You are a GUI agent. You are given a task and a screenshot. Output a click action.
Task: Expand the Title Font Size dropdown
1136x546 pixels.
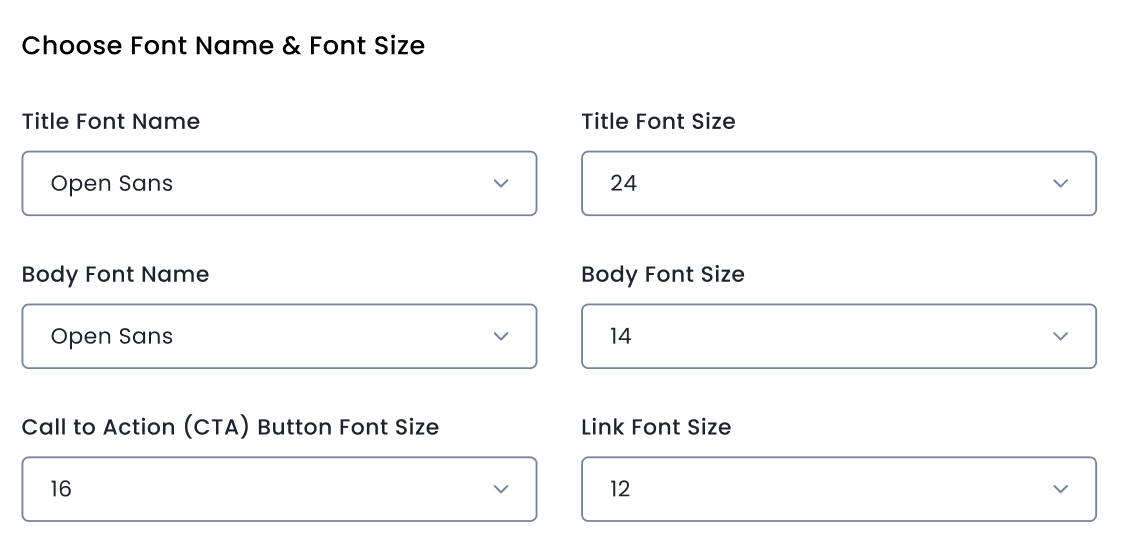(838, 184)
